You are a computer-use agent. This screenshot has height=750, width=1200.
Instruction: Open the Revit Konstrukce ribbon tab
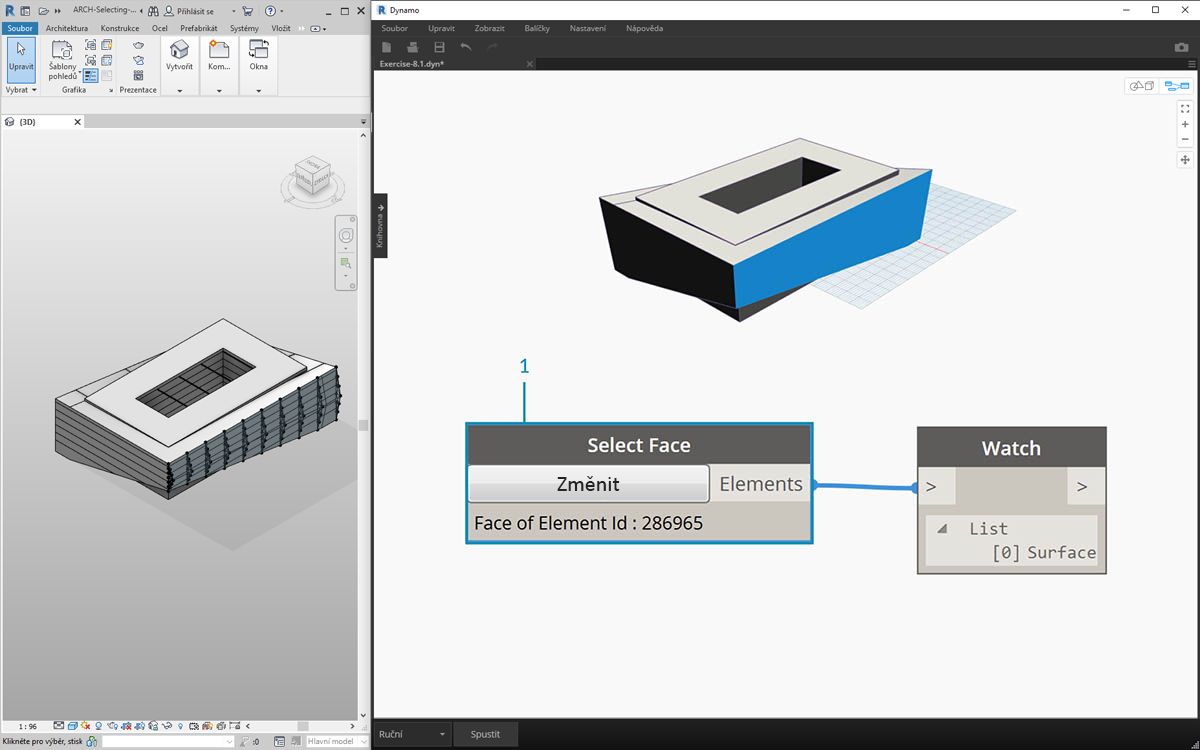120,28
